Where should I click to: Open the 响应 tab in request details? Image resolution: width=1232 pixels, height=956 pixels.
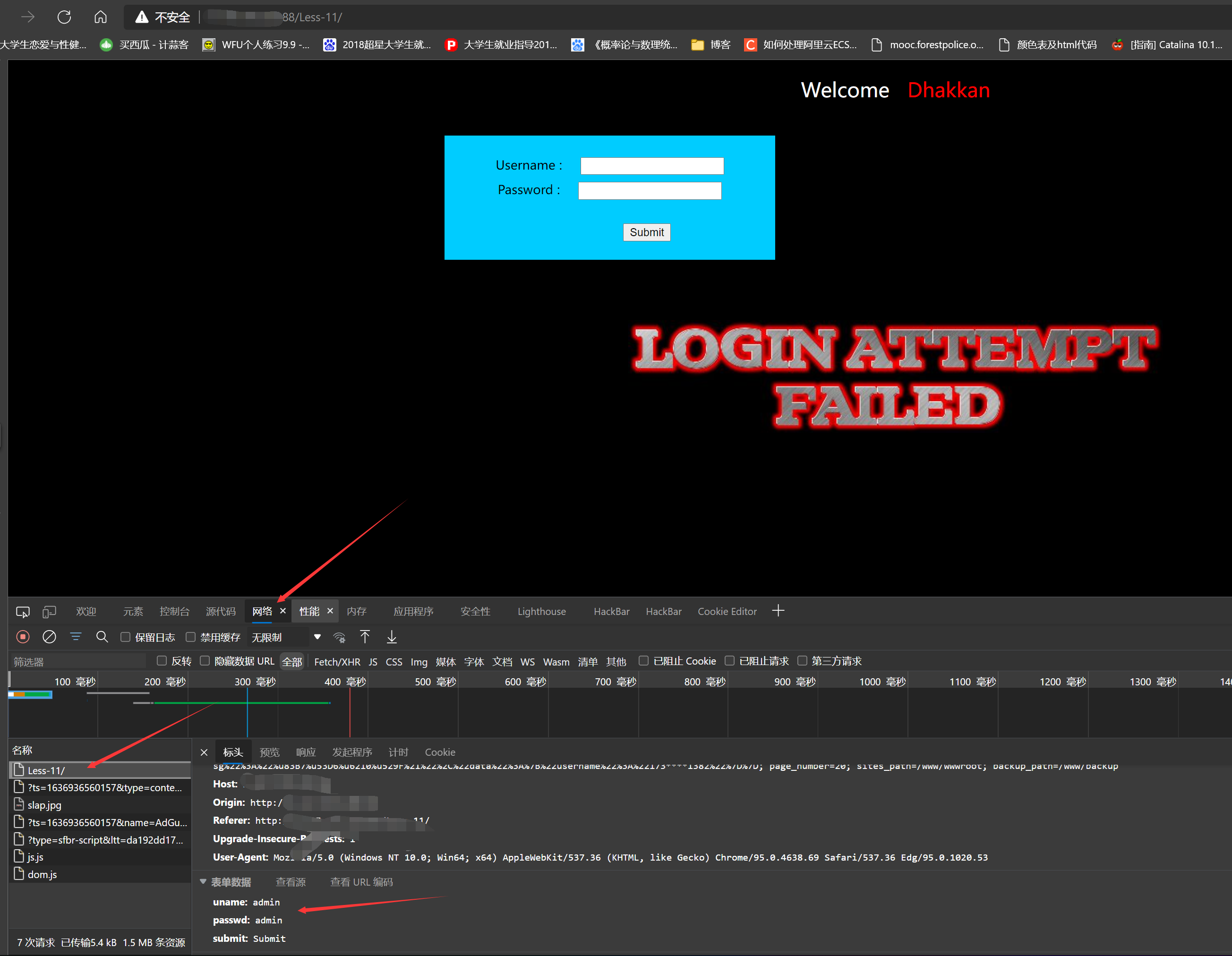coord(306,752)
